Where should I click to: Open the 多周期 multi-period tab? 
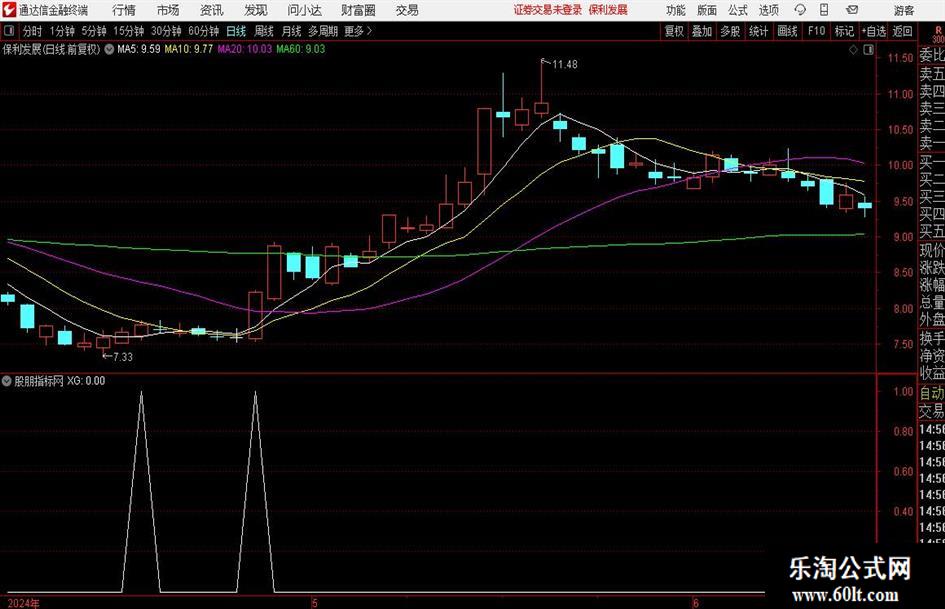pyautogui.click(x=323, y=31)
